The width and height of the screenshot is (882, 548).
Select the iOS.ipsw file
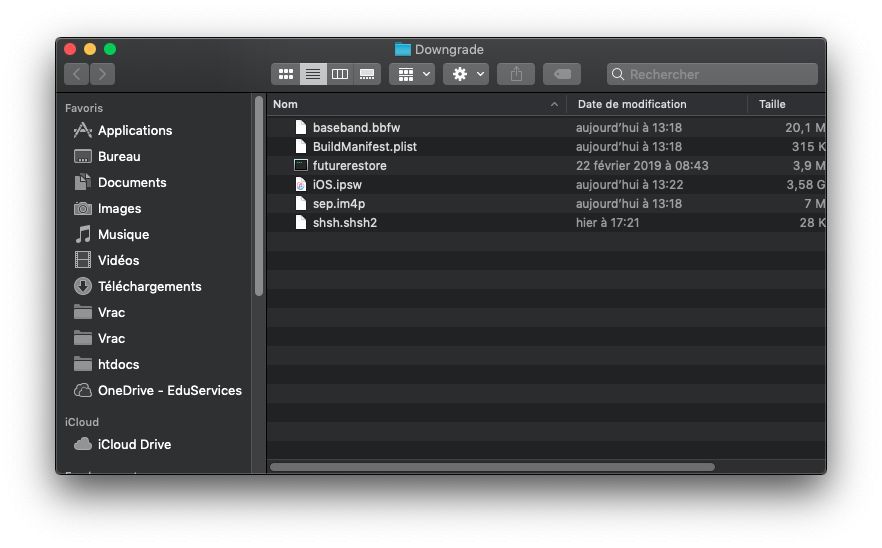pyautogui.click(x=337, y=185)
